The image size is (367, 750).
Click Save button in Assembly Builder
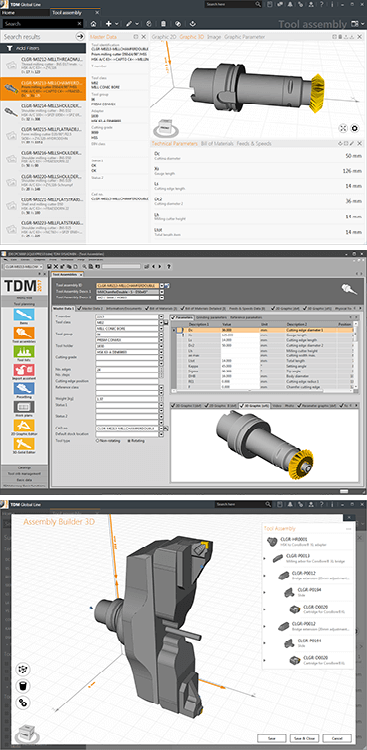click(x=272, y=738)
